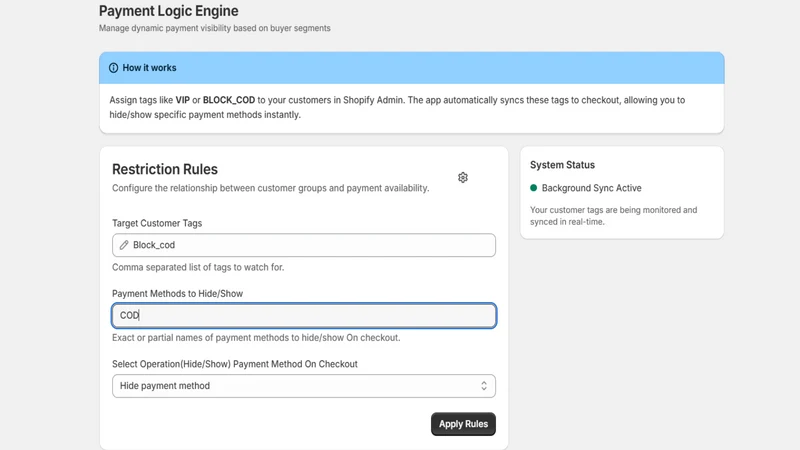Image resolution: width=800 pixels, height=450 pixels.
Task: Click the Restriction Rules section heading
Action: [165, 169]
